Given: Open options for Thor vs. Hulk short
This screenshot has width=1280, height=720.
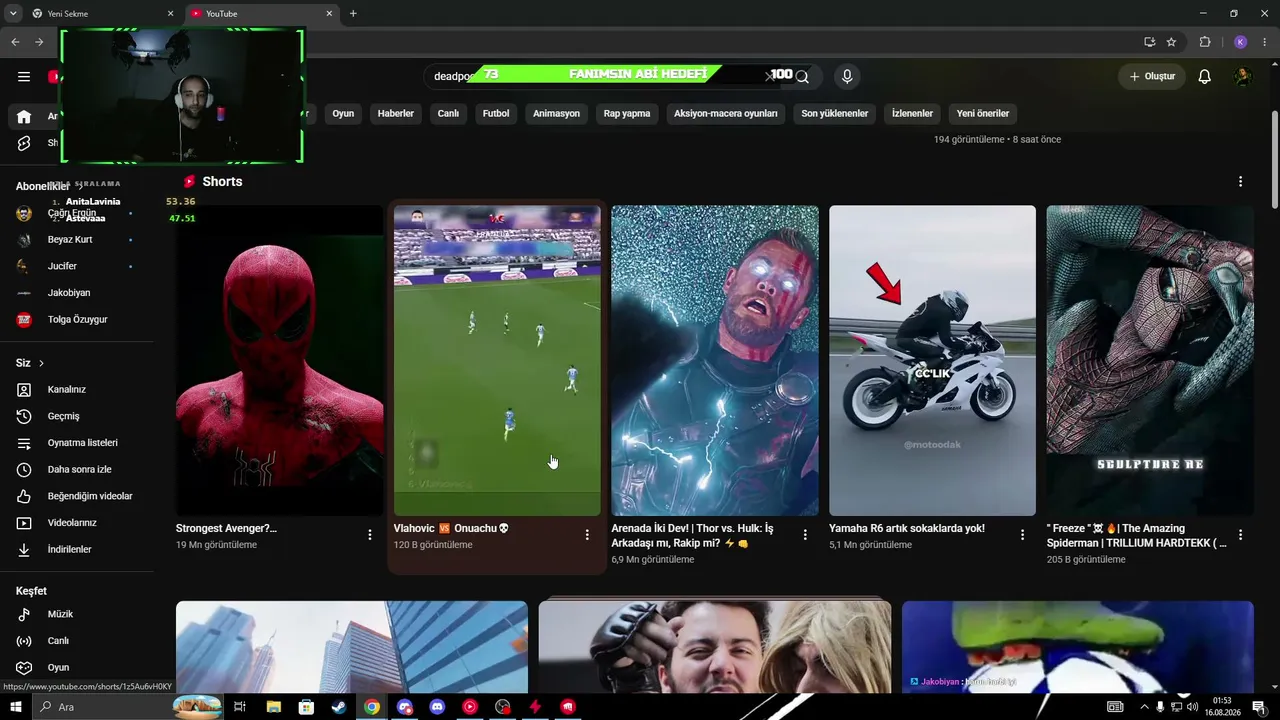Looking at the screenshot, I should coord(805,535).
